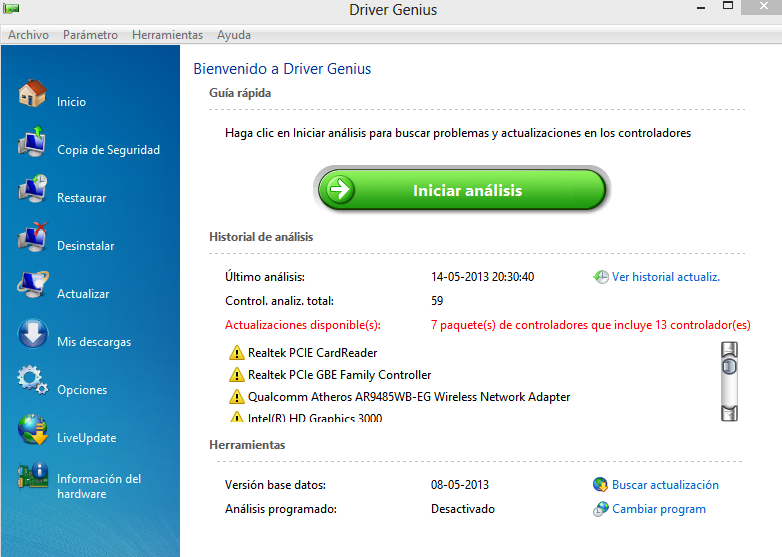
Task: Click the value 59 for Control. analiz. total
Action: [437, 301]
